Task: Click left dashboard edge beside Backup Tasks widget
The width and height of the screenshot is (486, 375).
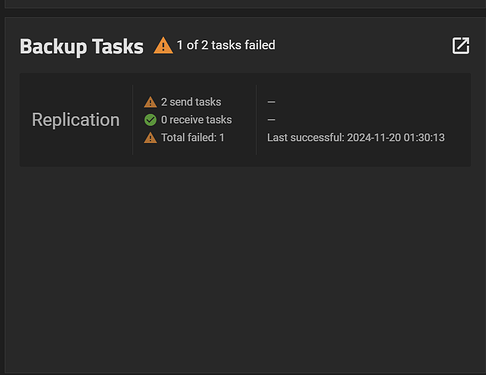Action: [2, 193]
